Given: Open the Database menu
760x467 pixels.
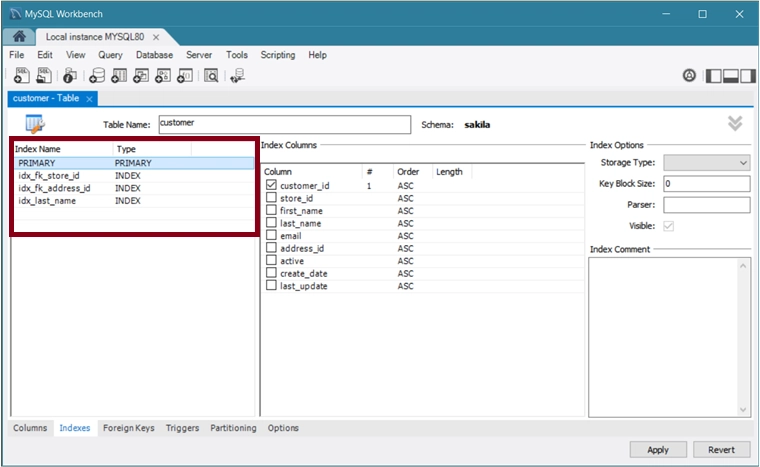Looking at the screenshot, I should pos(154,55).
